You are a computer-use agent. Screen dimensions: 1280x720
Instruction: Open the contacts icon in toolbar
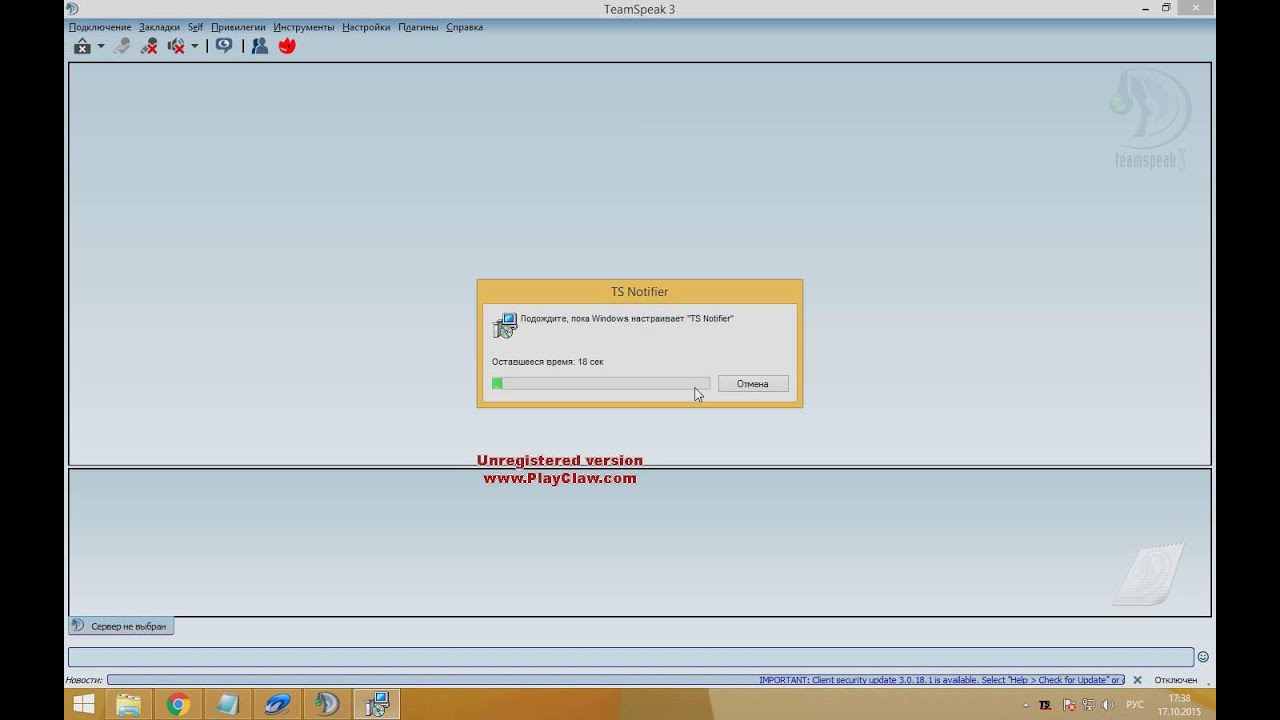tap(260, 46)
